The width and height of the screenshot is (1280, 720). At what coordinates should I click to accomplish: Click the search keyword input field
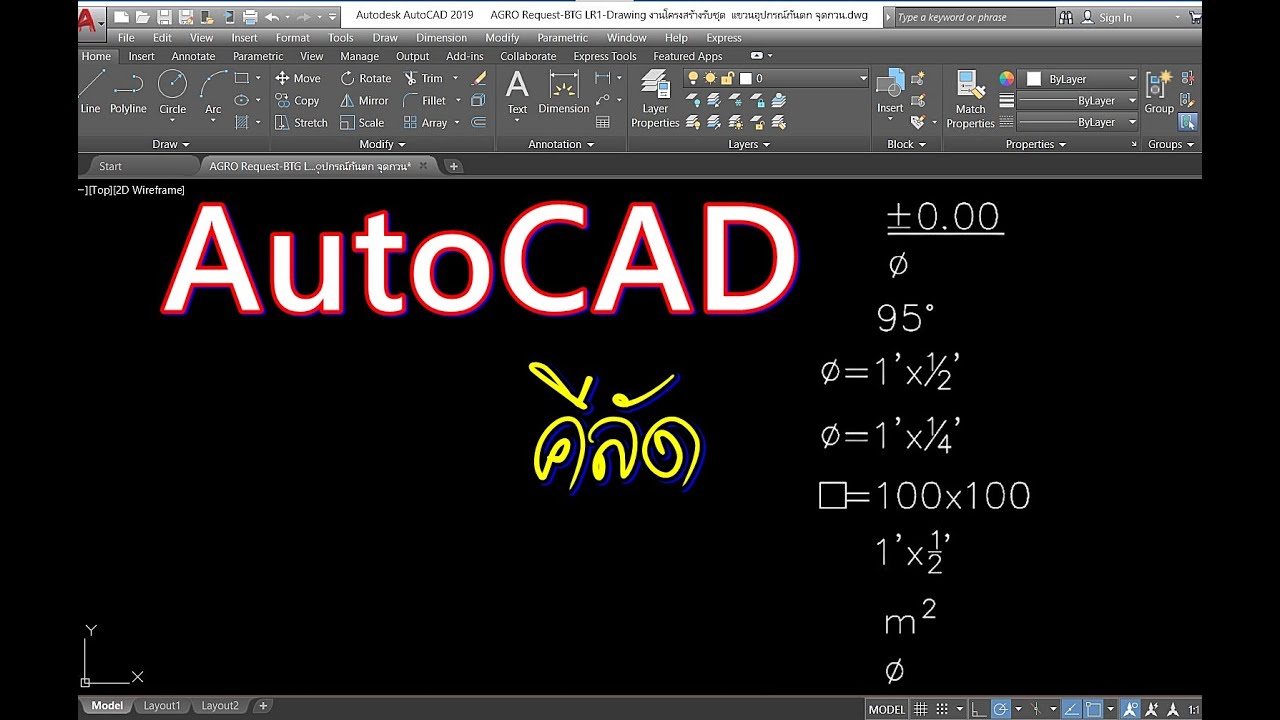[973, 17]
